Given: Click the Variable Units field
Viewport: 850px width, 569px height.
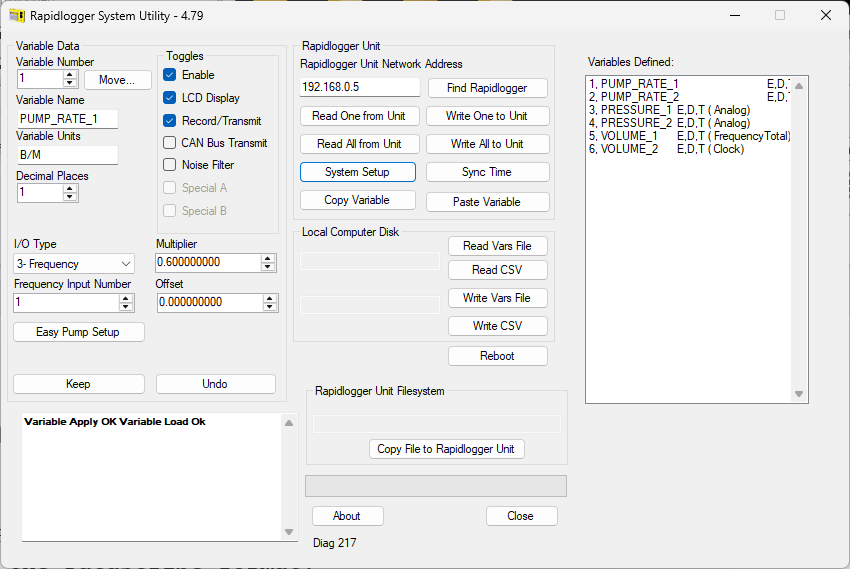Looking at the screenshot, I should click(x=68, y=155).
